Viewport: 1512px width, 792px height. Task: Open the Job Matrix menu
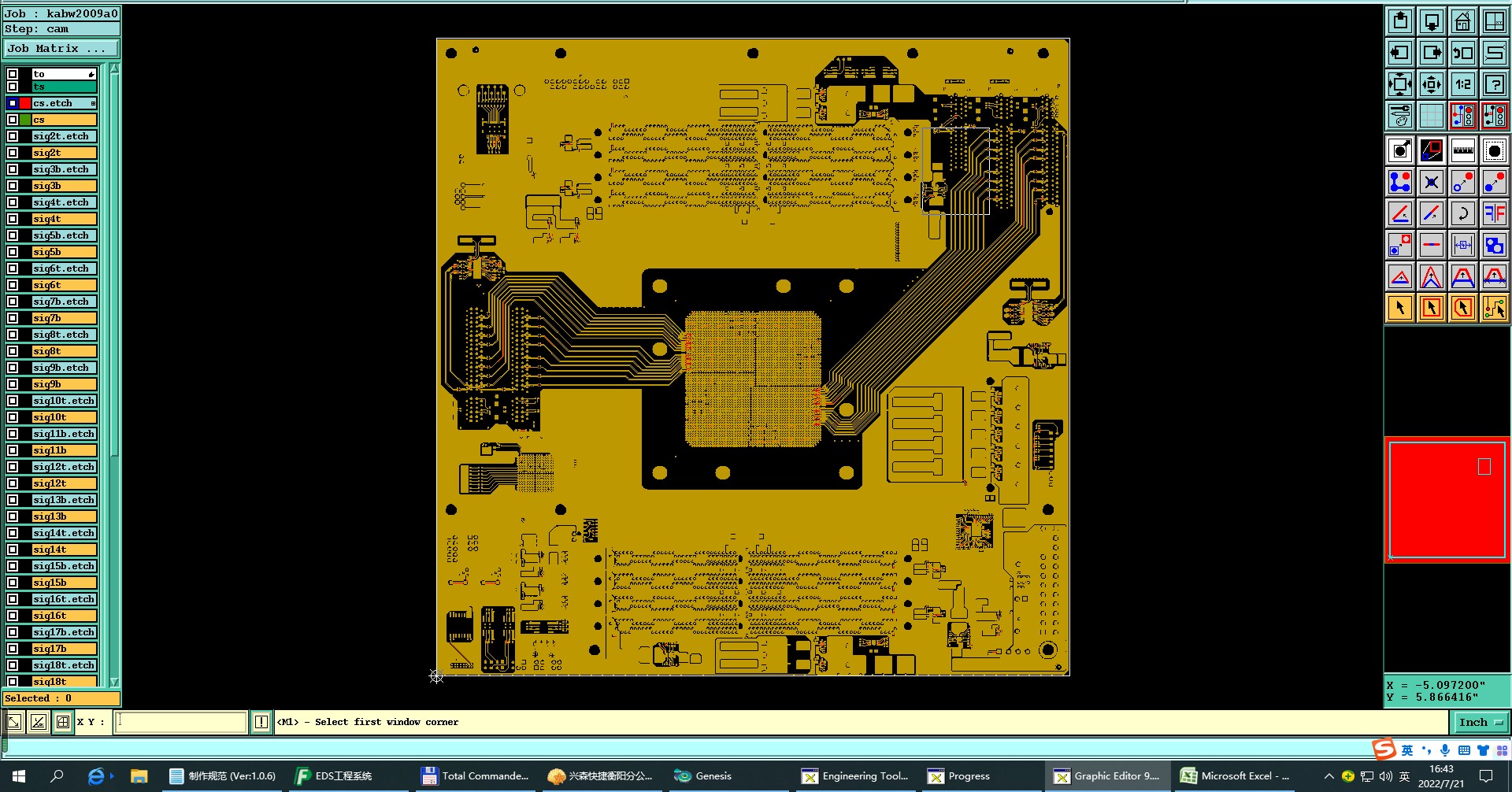click(61, 48)
